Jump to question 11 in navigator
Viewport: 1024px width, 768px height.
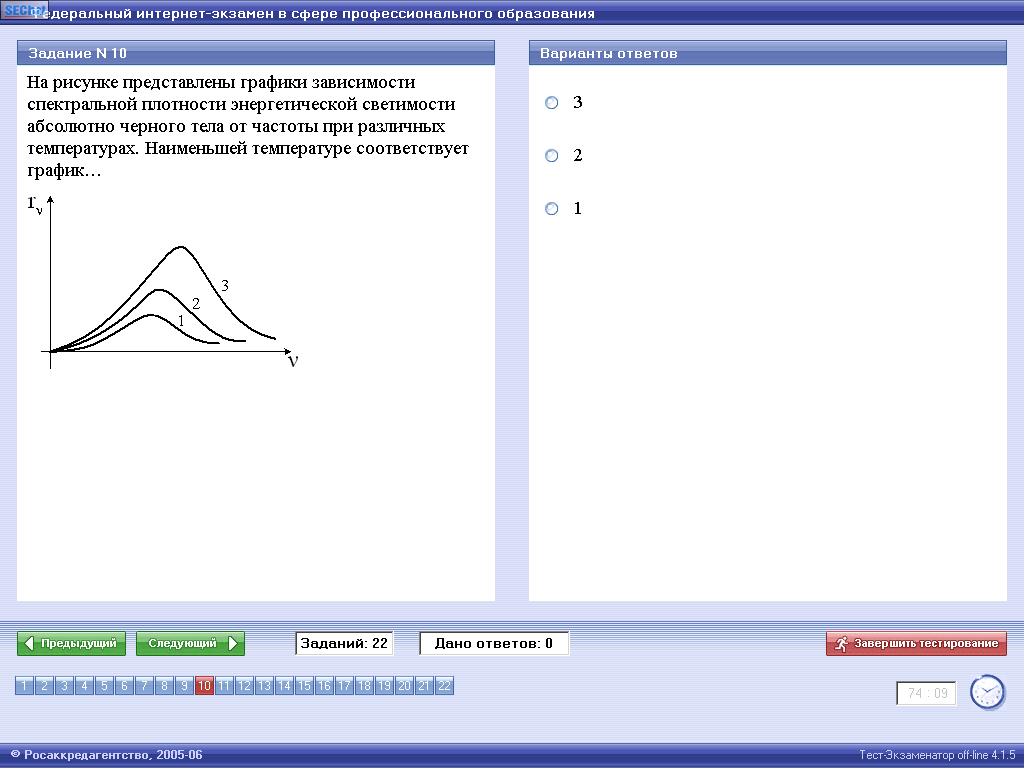(x=224, y=686)
